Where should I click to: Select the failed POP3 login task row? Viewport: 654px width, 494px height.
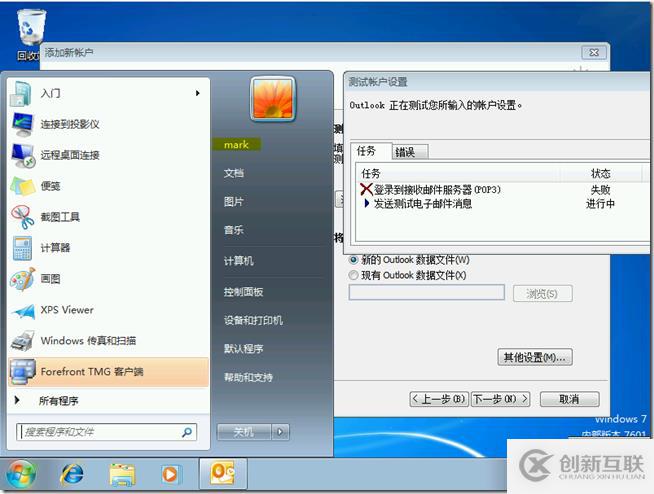[x=502, y=190]
